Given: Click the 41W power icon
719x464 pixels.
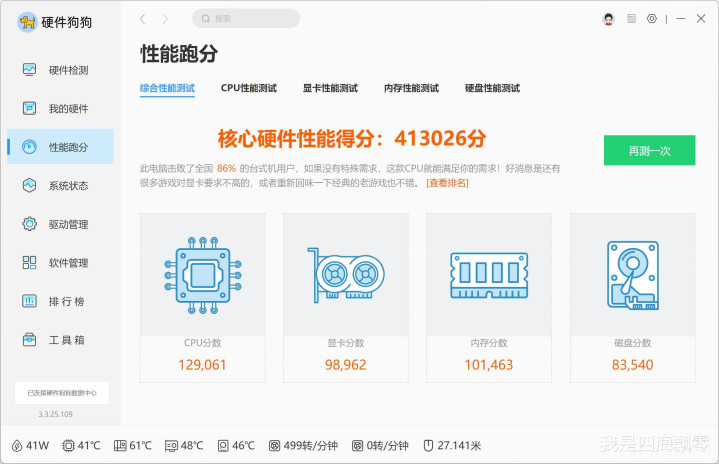Looking at the screenshot, I should [x=17, y=446].
